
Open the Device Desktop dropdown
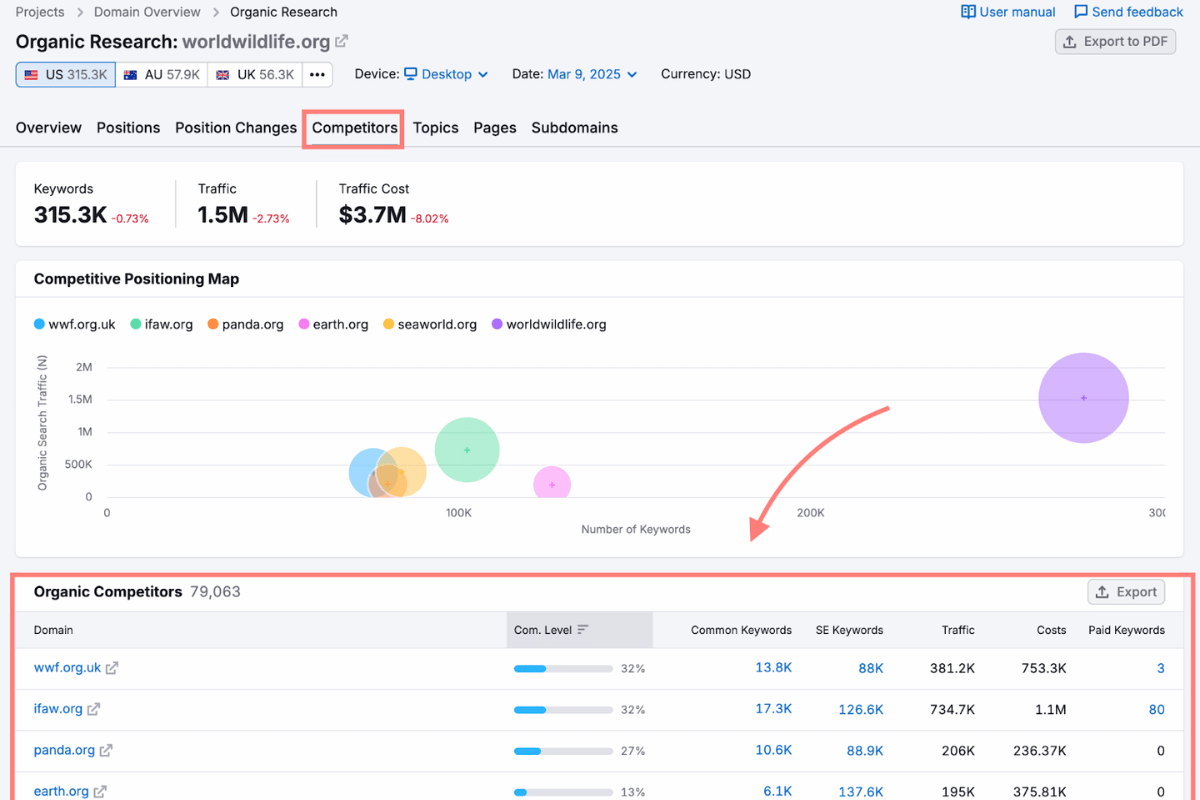click(x=446, y=74)
